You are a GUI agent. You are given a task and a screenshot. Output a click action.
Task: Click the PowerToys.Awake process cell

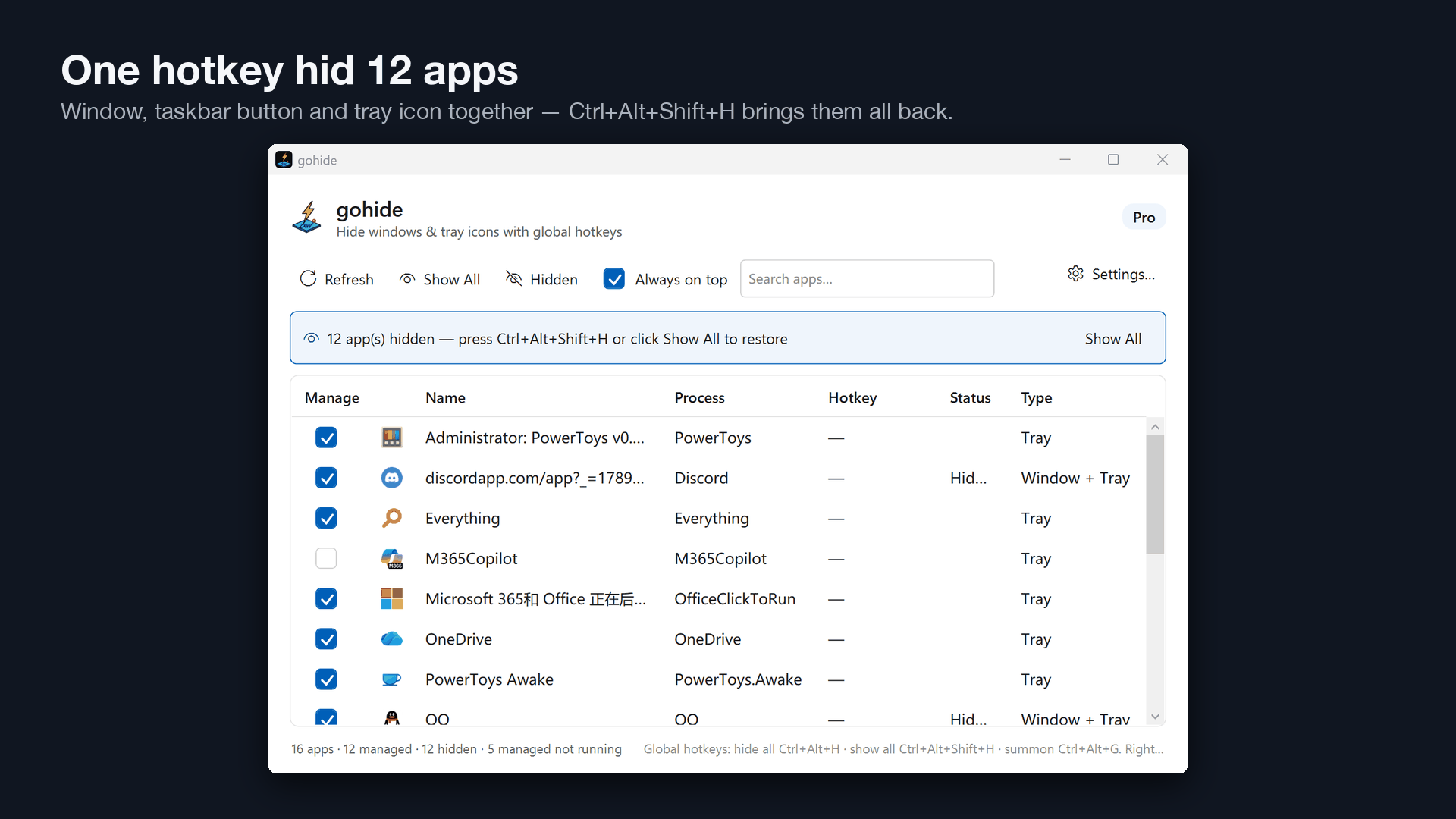point(738,679)
